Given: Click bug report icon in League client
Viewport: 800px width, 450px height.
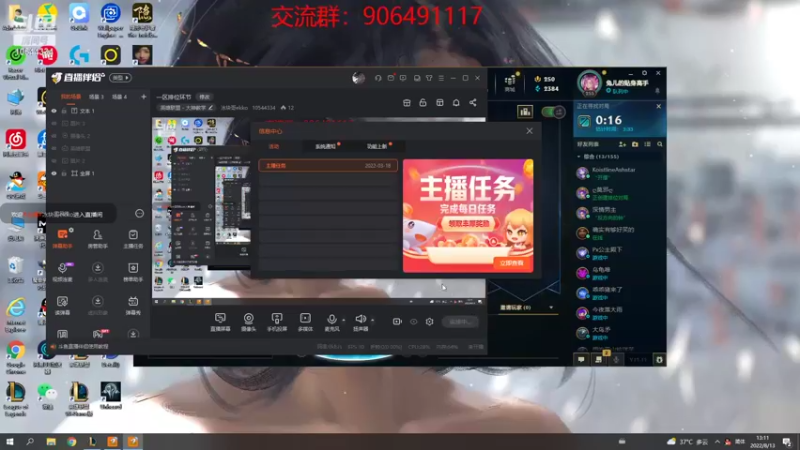Looking at the screenshot, I should coord(659,360).
